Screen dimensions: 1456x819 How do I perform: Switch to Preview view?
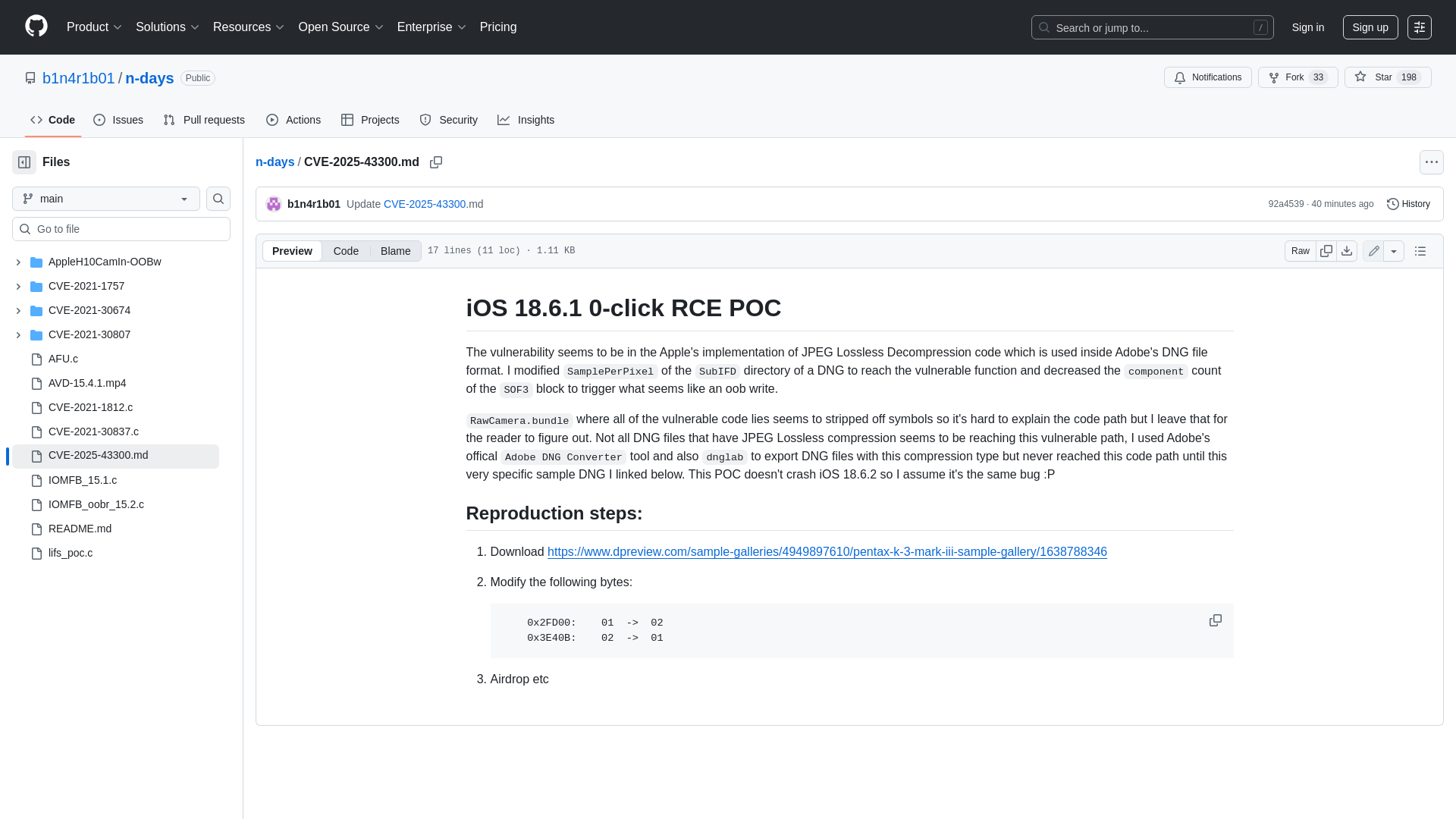292,251
